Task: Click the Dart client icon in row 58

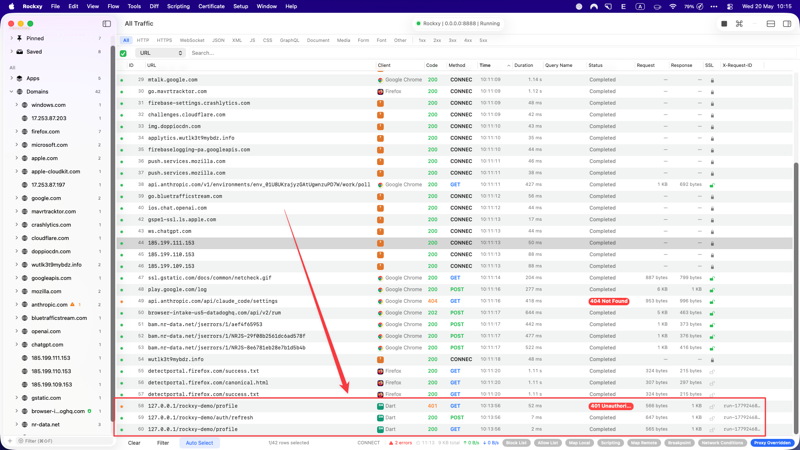Action: 380,406
